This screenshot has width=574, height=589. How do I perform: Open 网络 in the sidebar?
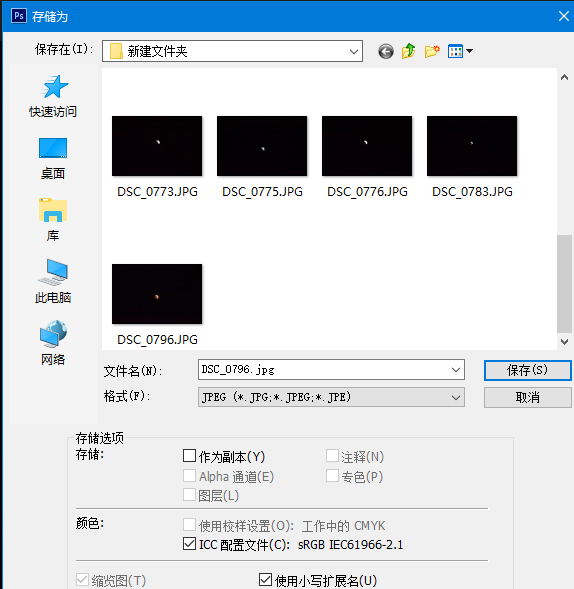[x=53, y=343]
